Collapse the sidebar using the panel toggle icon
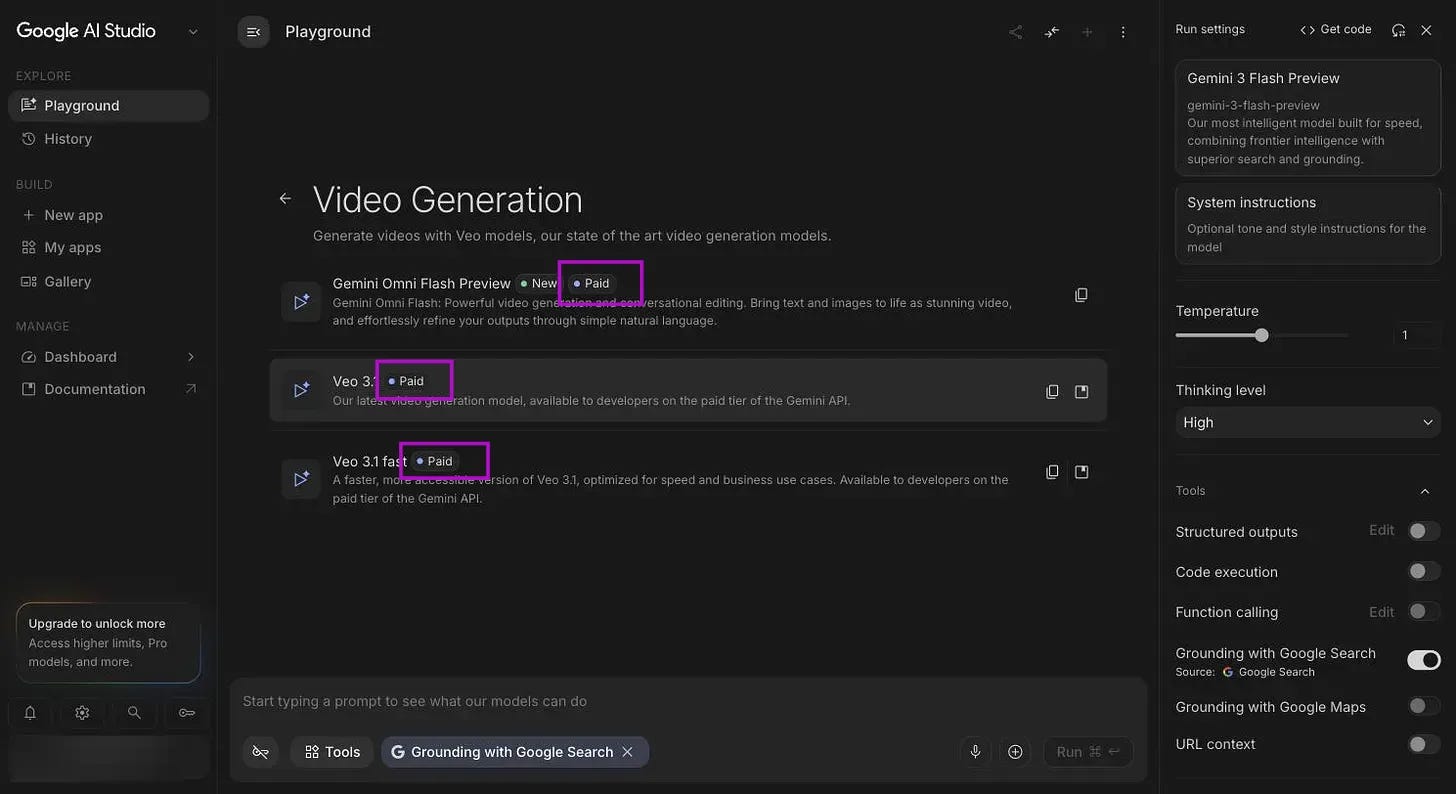The width and height of the screenshot is (1456, 794). [253, 32]
